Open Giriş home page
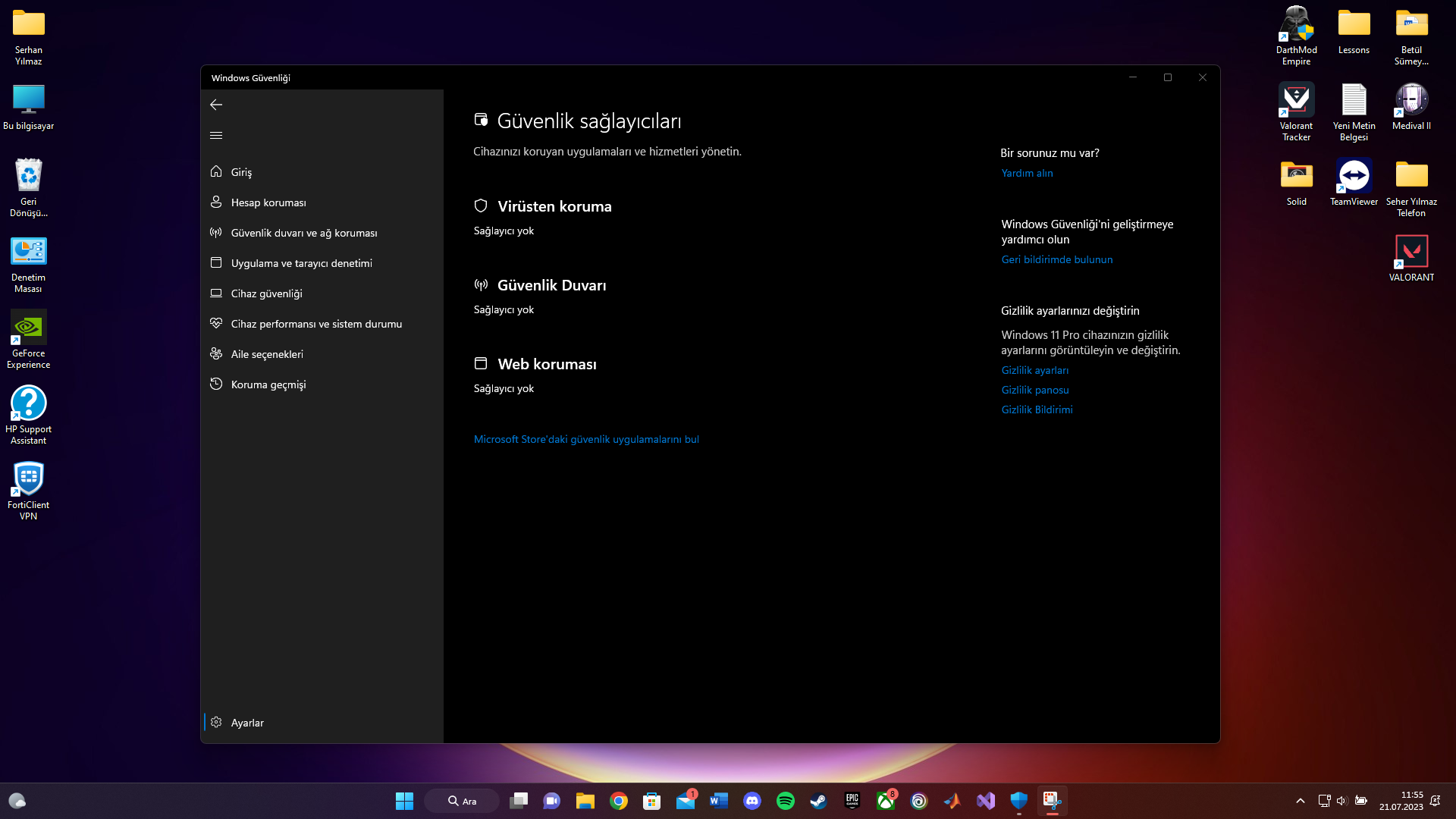 pos(241,172)
